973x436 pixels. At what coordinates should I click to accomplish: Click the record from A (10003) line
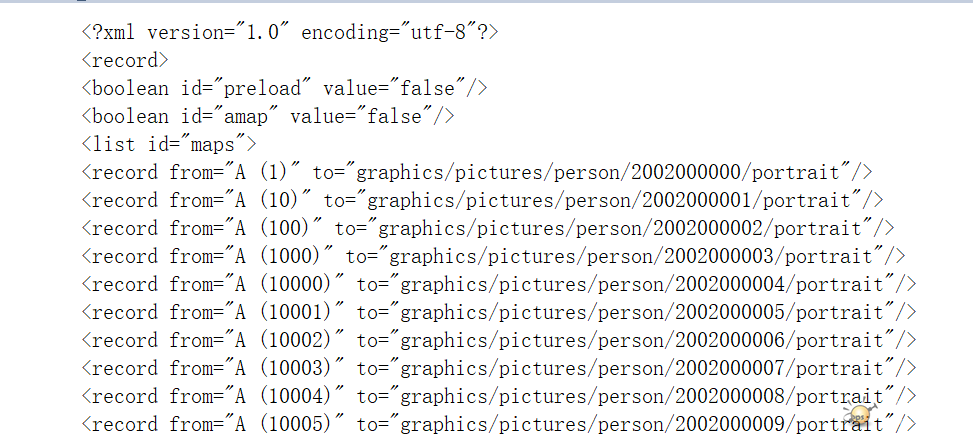pyautogui.click(x=499, y=368)
